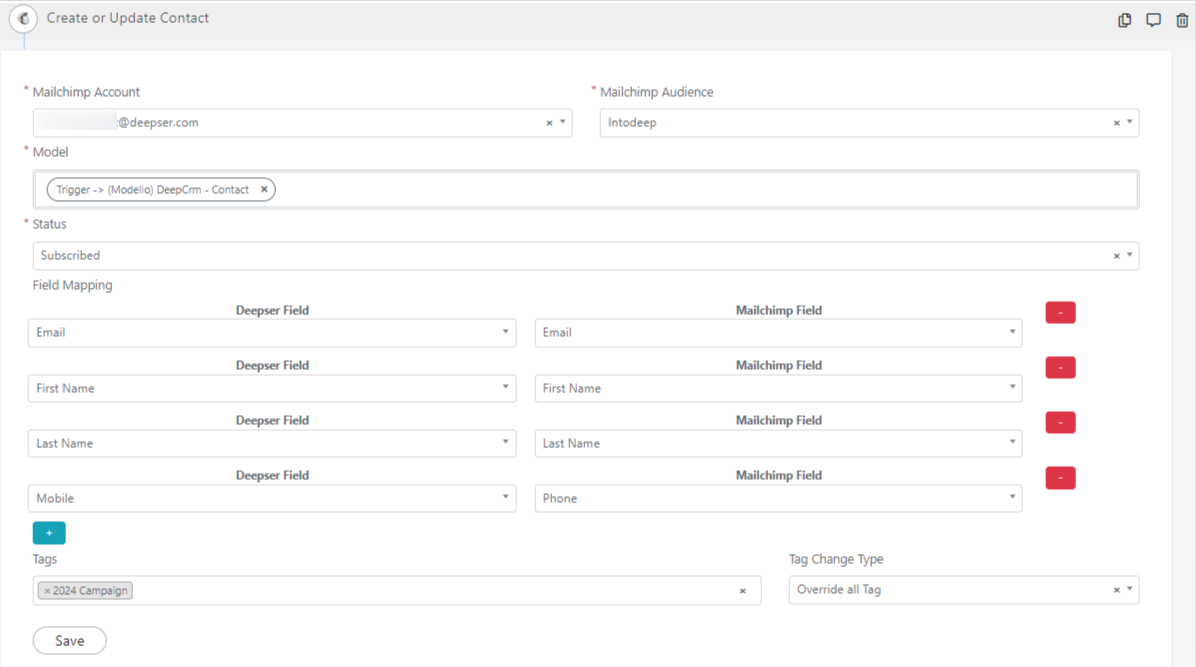Remove the Email field mapping row
1196x667 pixels.
click(x=1060, y=312)
